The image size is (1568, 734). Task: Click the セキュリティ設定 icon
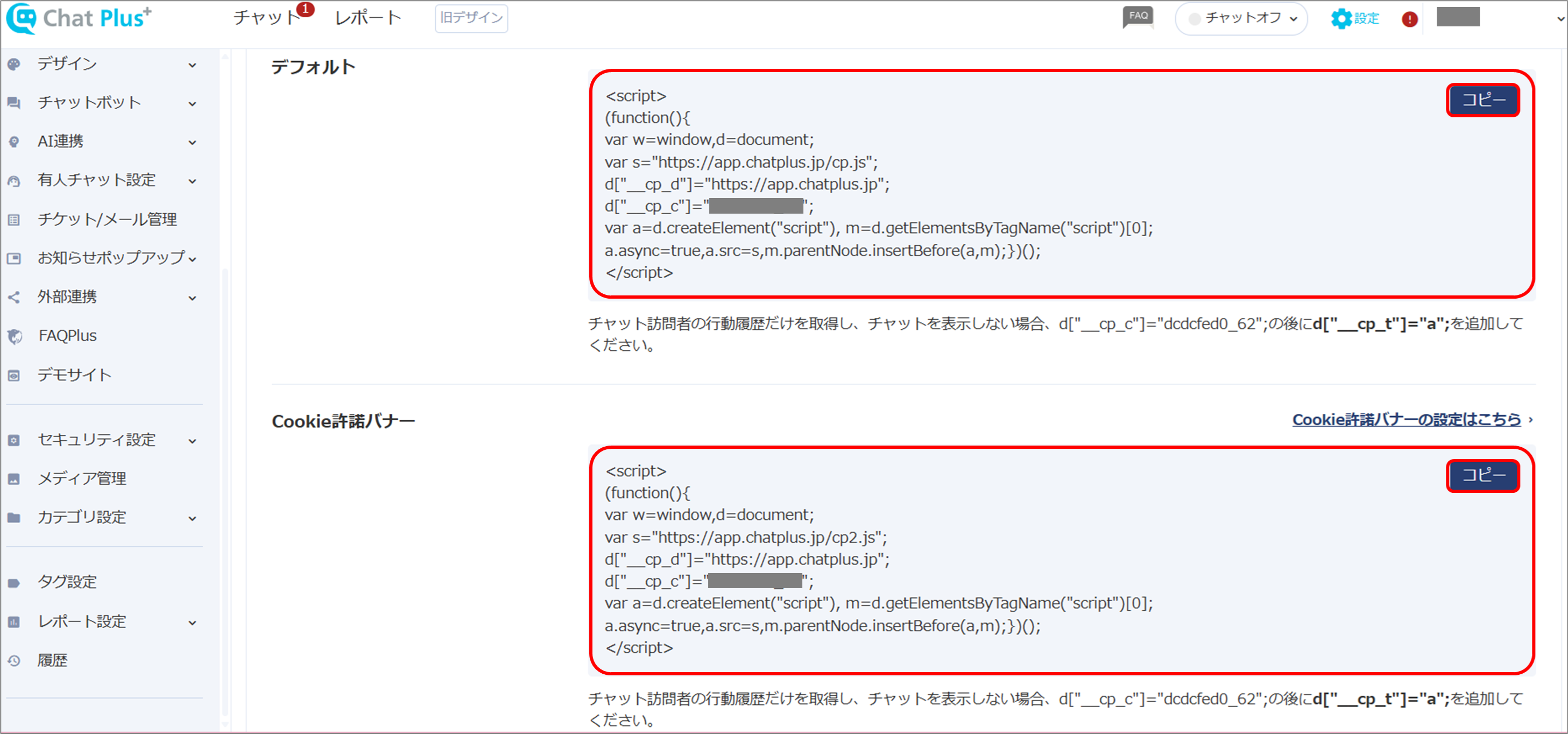(x=14, y=440)
